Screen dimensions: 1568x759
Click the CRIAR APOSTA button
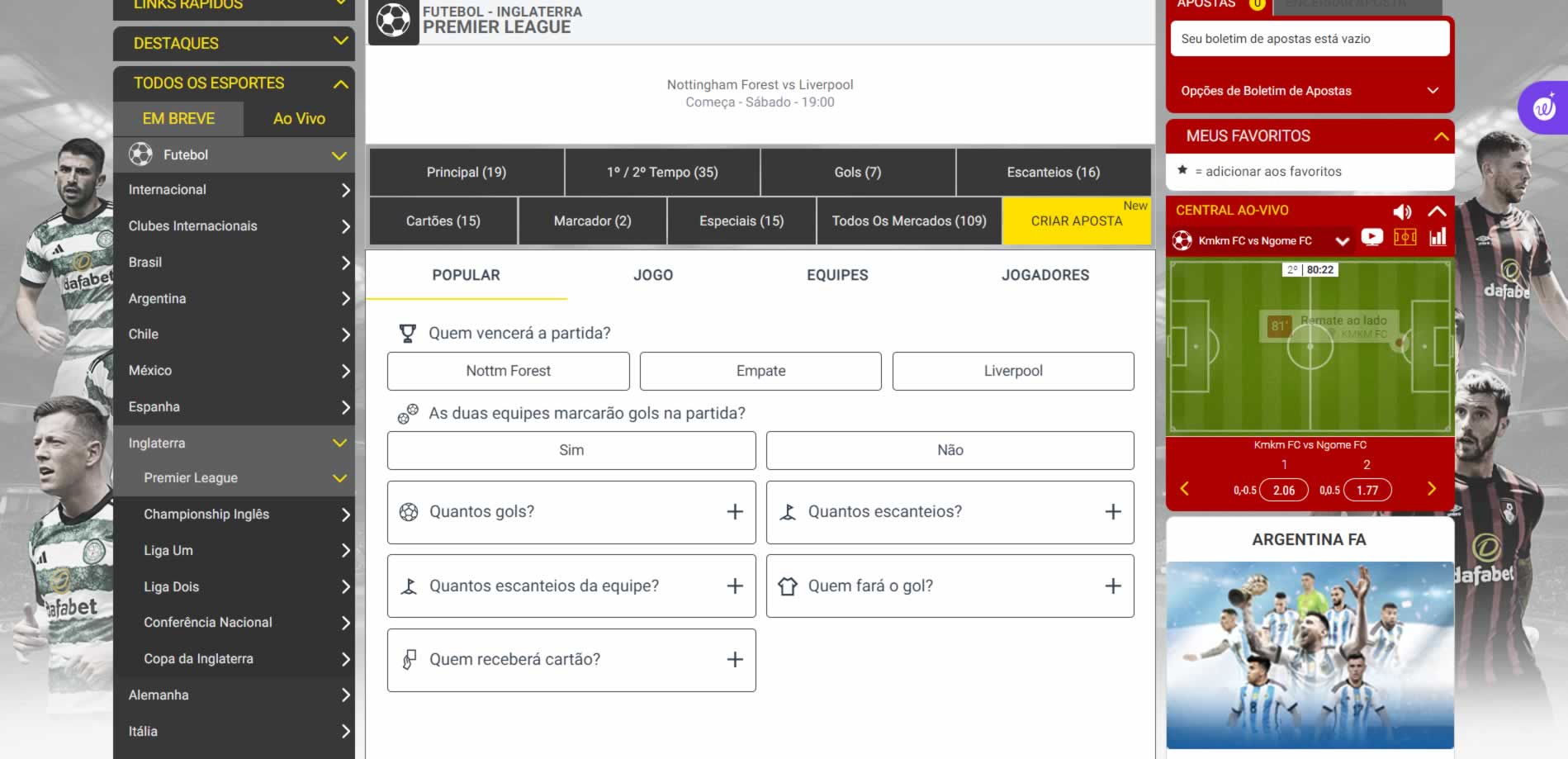pyautogui.click(x=1077, y=221)
